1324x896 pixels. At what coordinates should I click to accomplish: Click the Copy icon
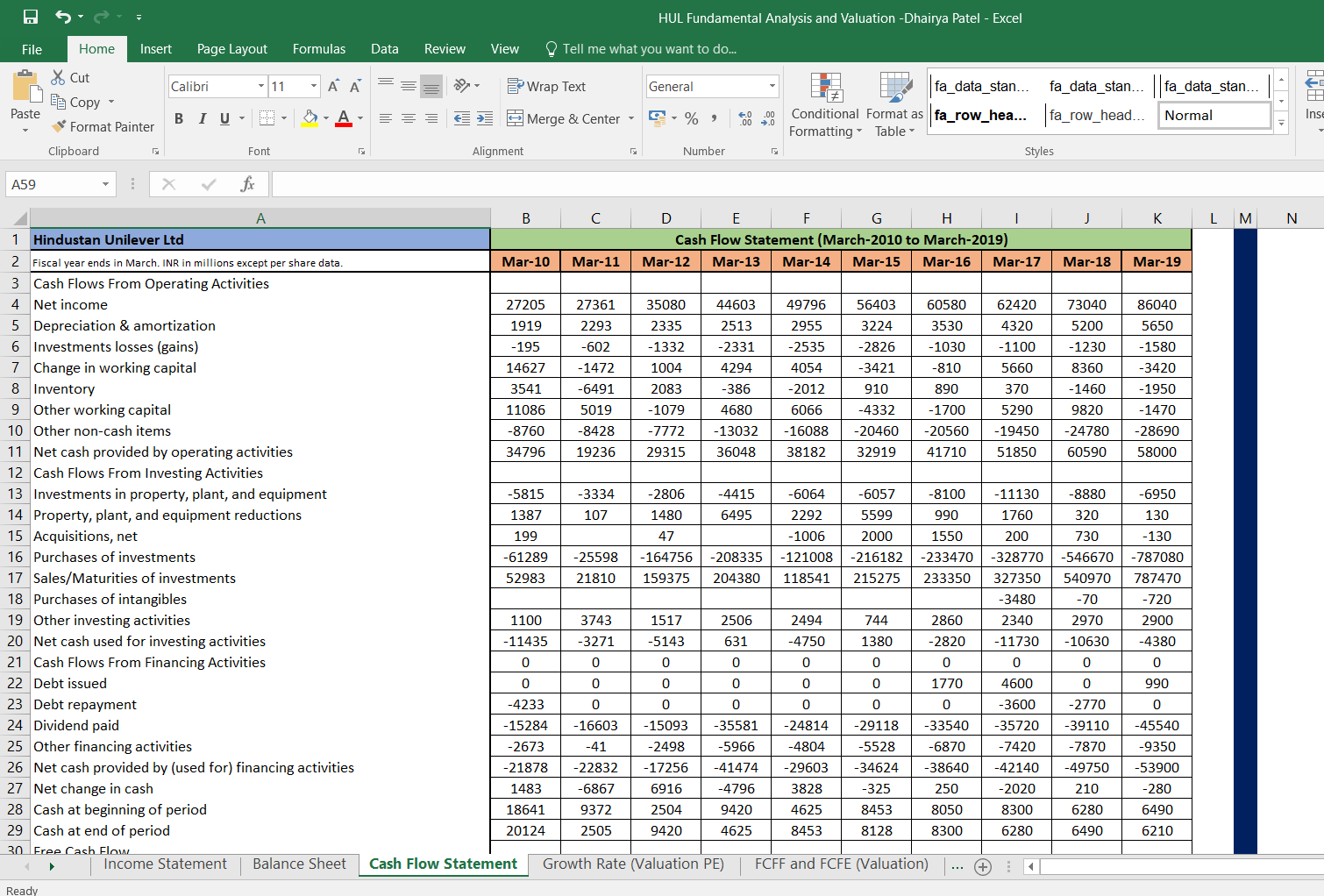pos(58,102)
